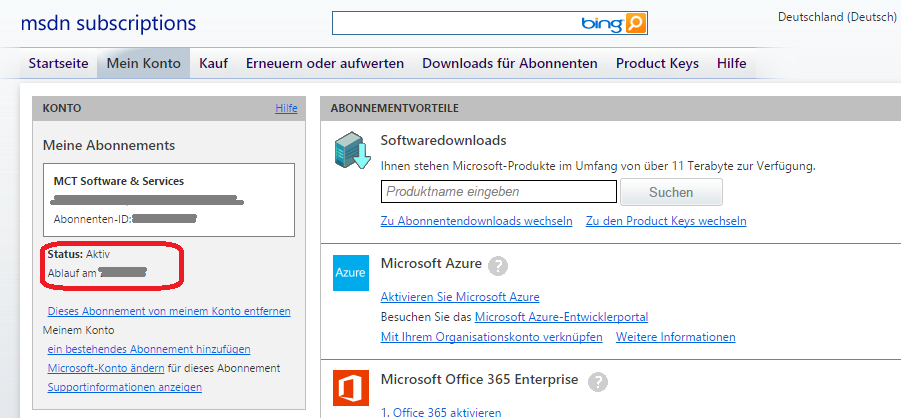Open Erneuern oder aufwerten tab
Viewport: 901px width, 418px height.
pos(325,63)
